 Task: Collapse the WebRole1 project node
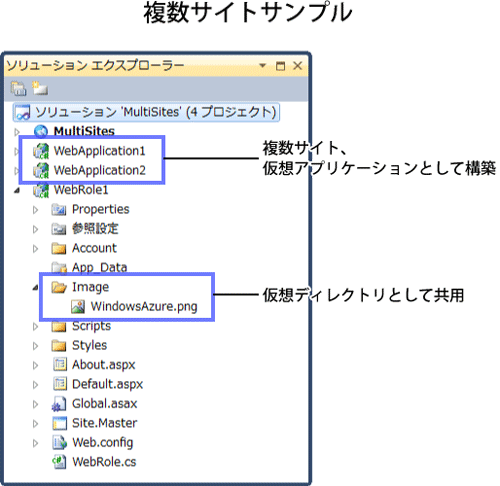[x=17, y=191]
